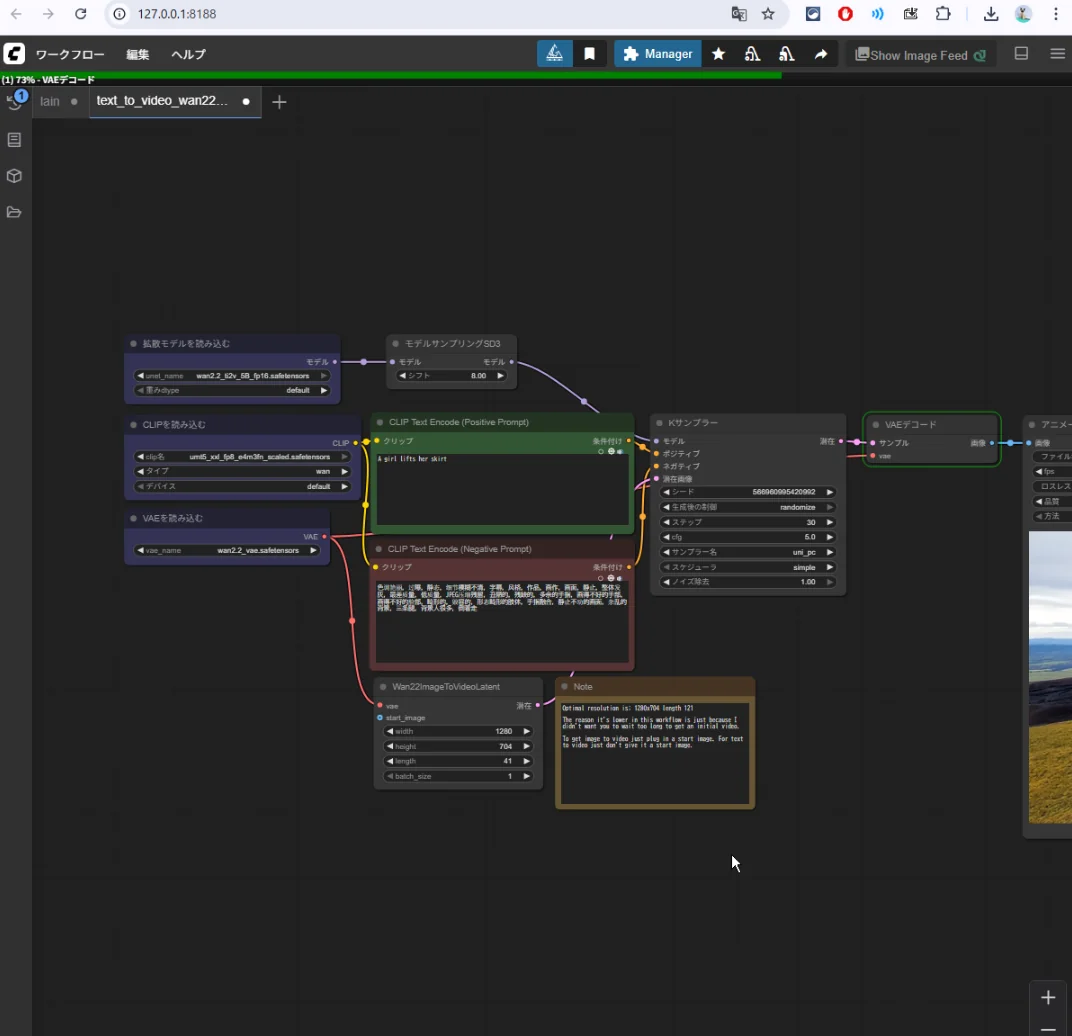
Task: Collapse the VAEデコード node via title dot
Action: [x=875, y=425]
